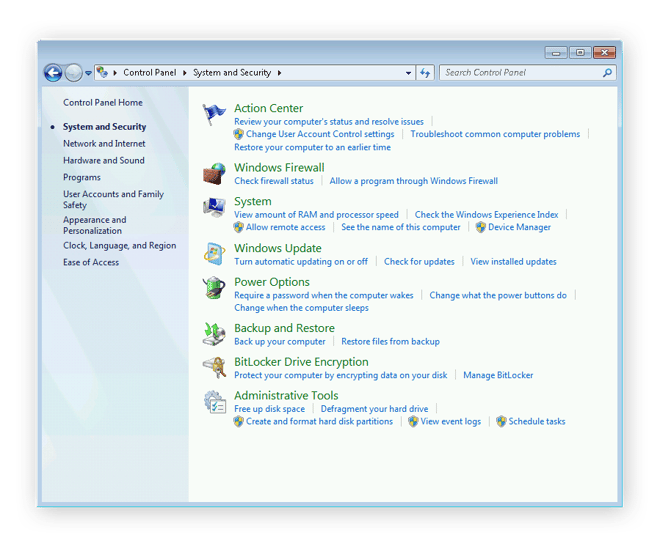This screenshot has height=546, width=660.
Task: Expand the address bar history dropdown
Action: [408, 73]
